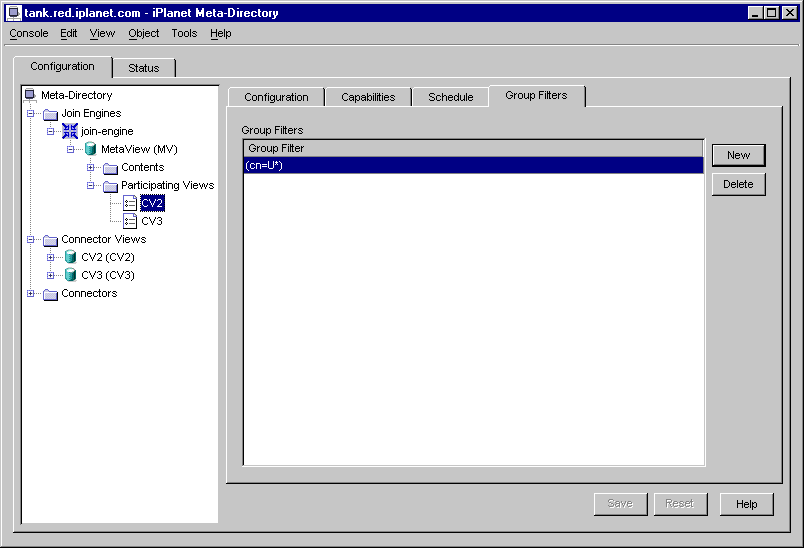Collapse the Join Engines tree node
Viewport: 804px width, 548px height.
click(x=30, y=113)
